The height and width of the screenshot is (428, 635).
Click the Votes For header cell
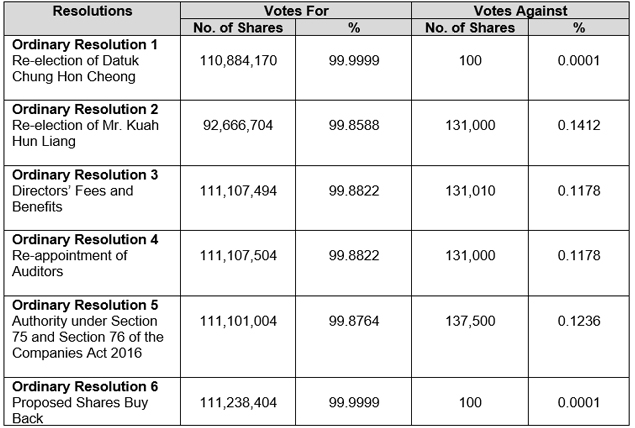[x=296, y=11]
